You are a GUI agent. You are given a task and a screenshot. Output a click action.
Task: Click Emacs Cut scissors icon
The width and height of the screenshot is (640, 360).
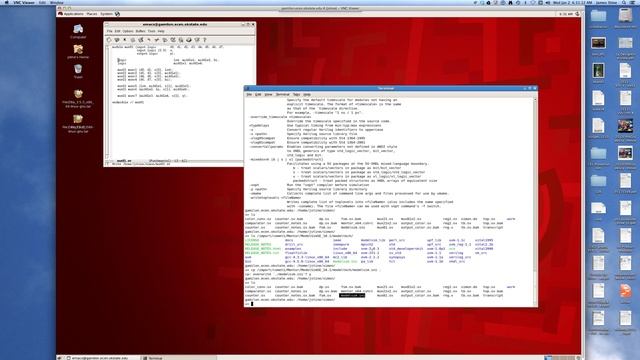157,40
